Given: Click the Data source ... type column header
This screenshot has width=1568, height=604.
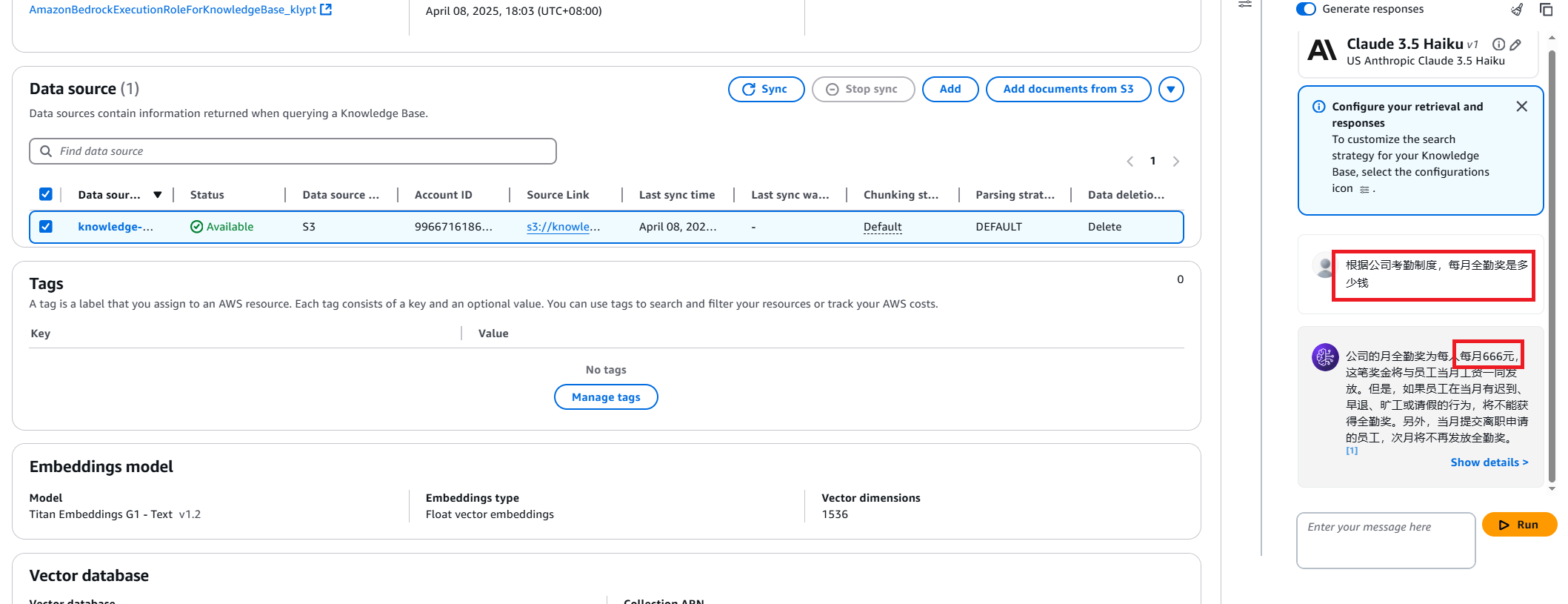Looking at the screenshot, I should [341, 195].
